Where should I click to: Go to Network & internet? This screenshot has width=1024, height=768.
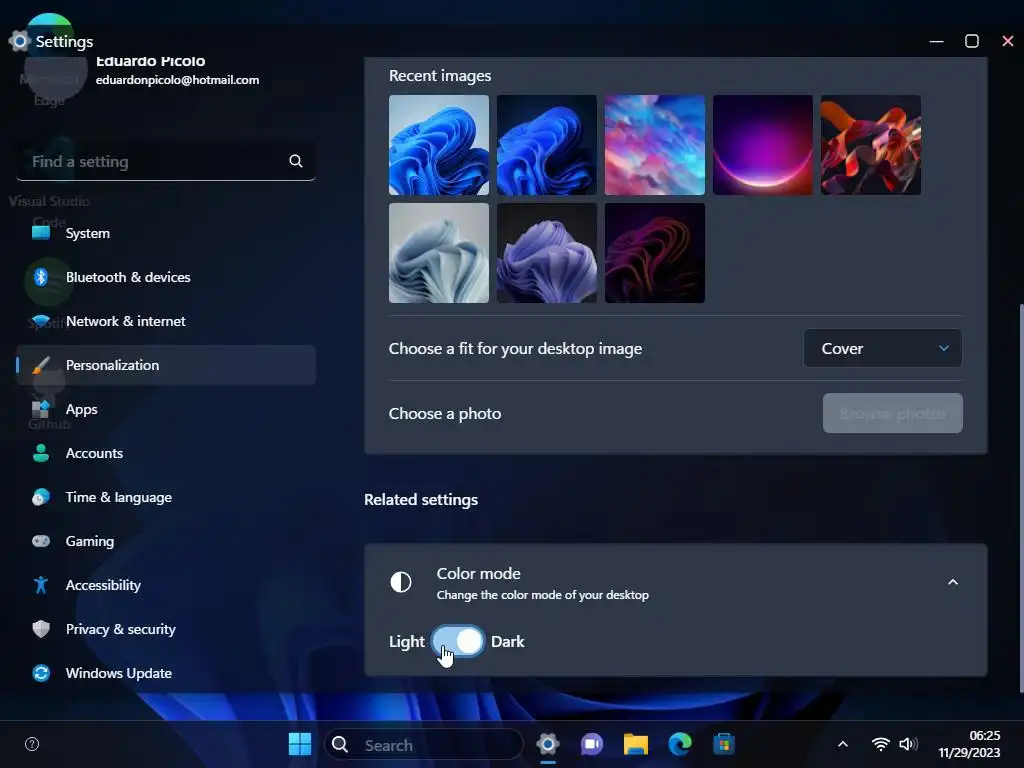click(166, 321)
